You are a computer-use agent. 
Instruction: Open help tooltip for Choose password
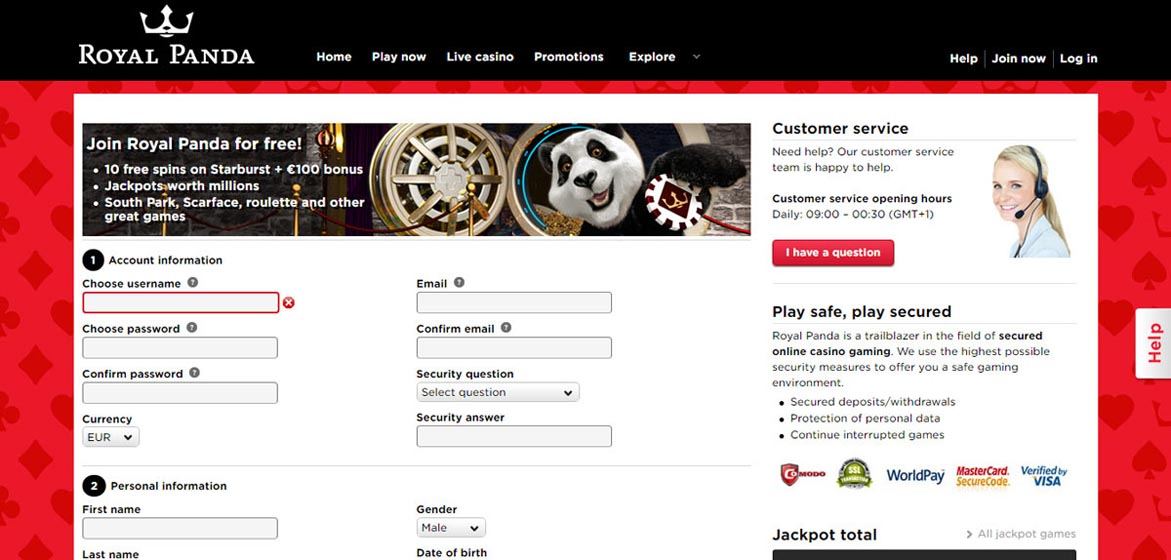[x=192, y=327]
